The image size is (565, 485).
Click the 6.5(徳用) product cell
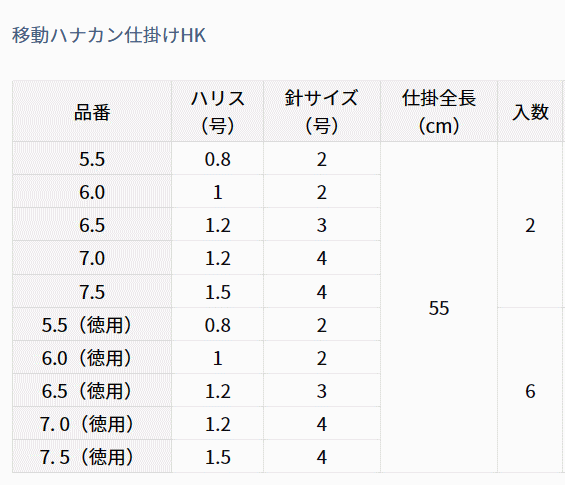click(92, 391)
